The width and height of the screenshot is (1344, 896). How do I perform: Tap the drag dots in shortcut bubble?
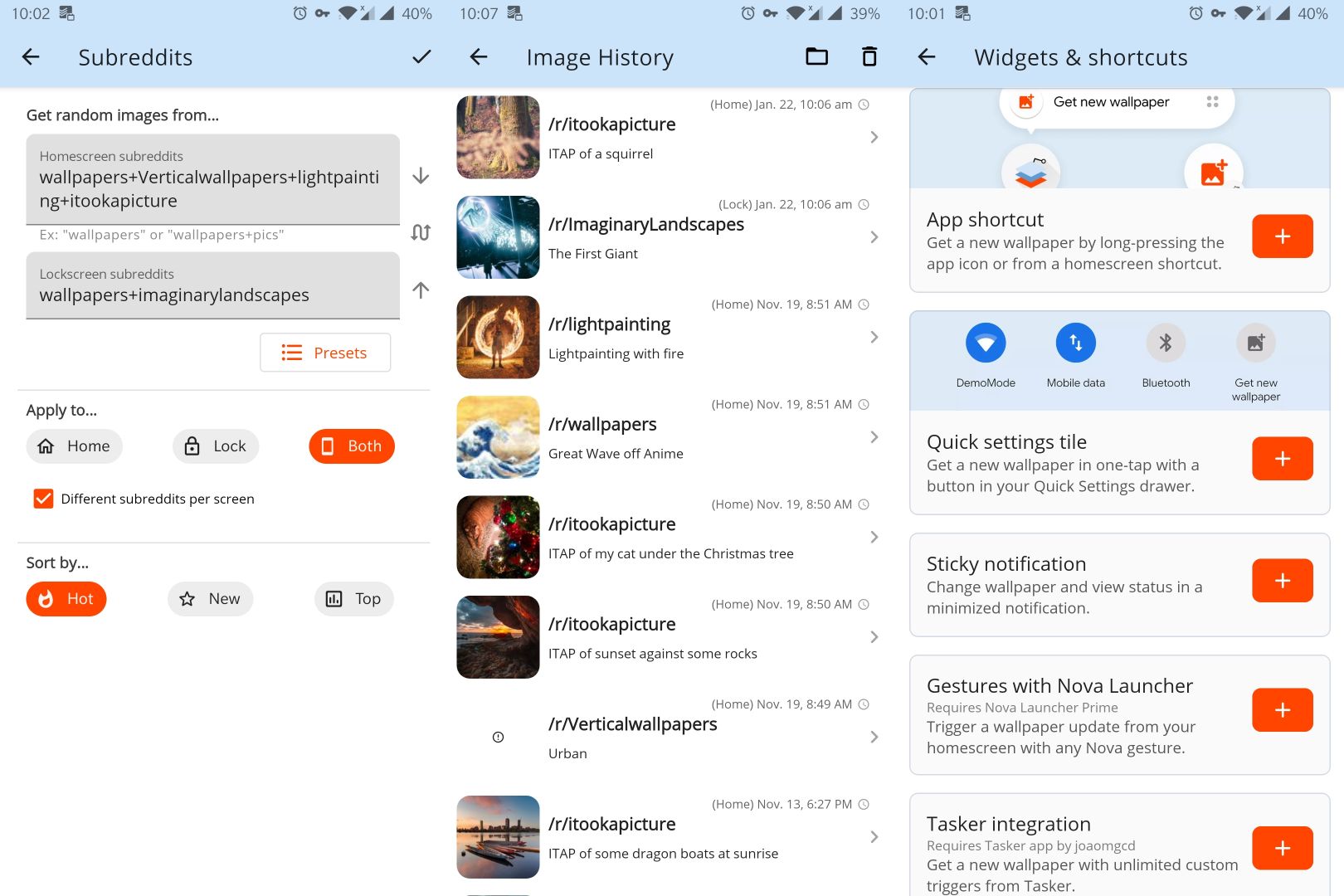point(1212,102)
